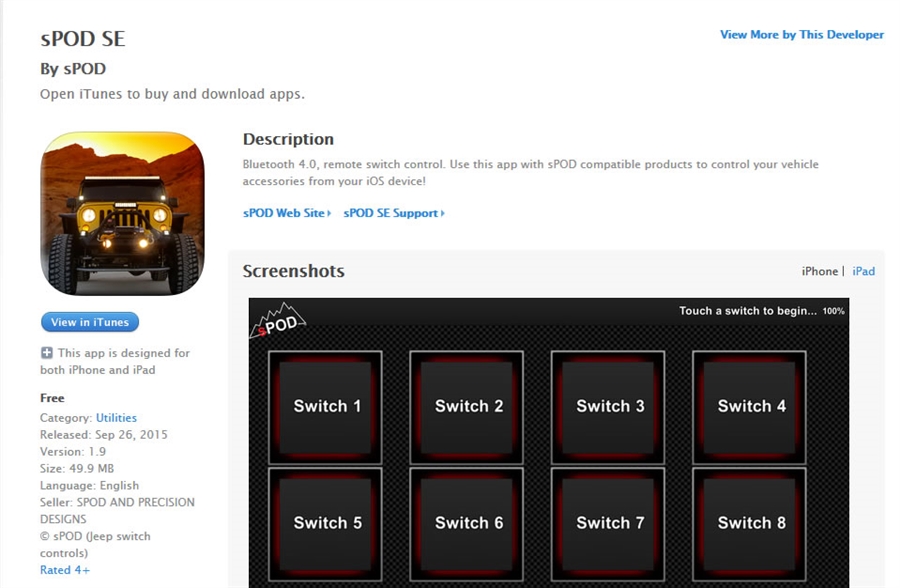Image resolution: width=900 pixels, height=588 pixels.
Task: Click the sPOD SE app title
Action: (83, 39)
